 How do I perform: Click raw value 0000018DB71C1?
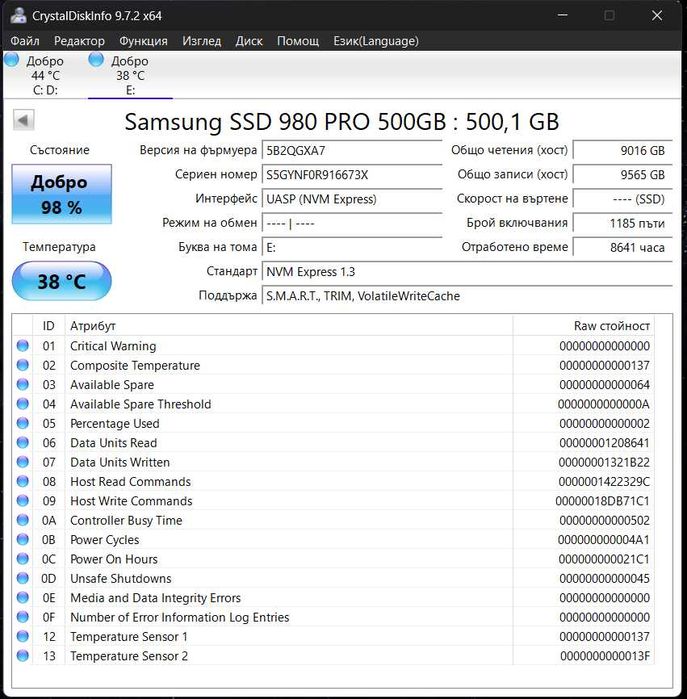point(603,501)
